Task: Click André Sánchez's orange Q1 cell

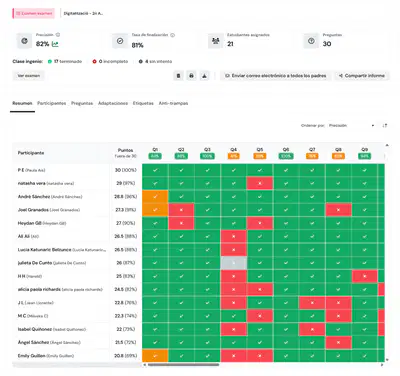Action: 155,197
